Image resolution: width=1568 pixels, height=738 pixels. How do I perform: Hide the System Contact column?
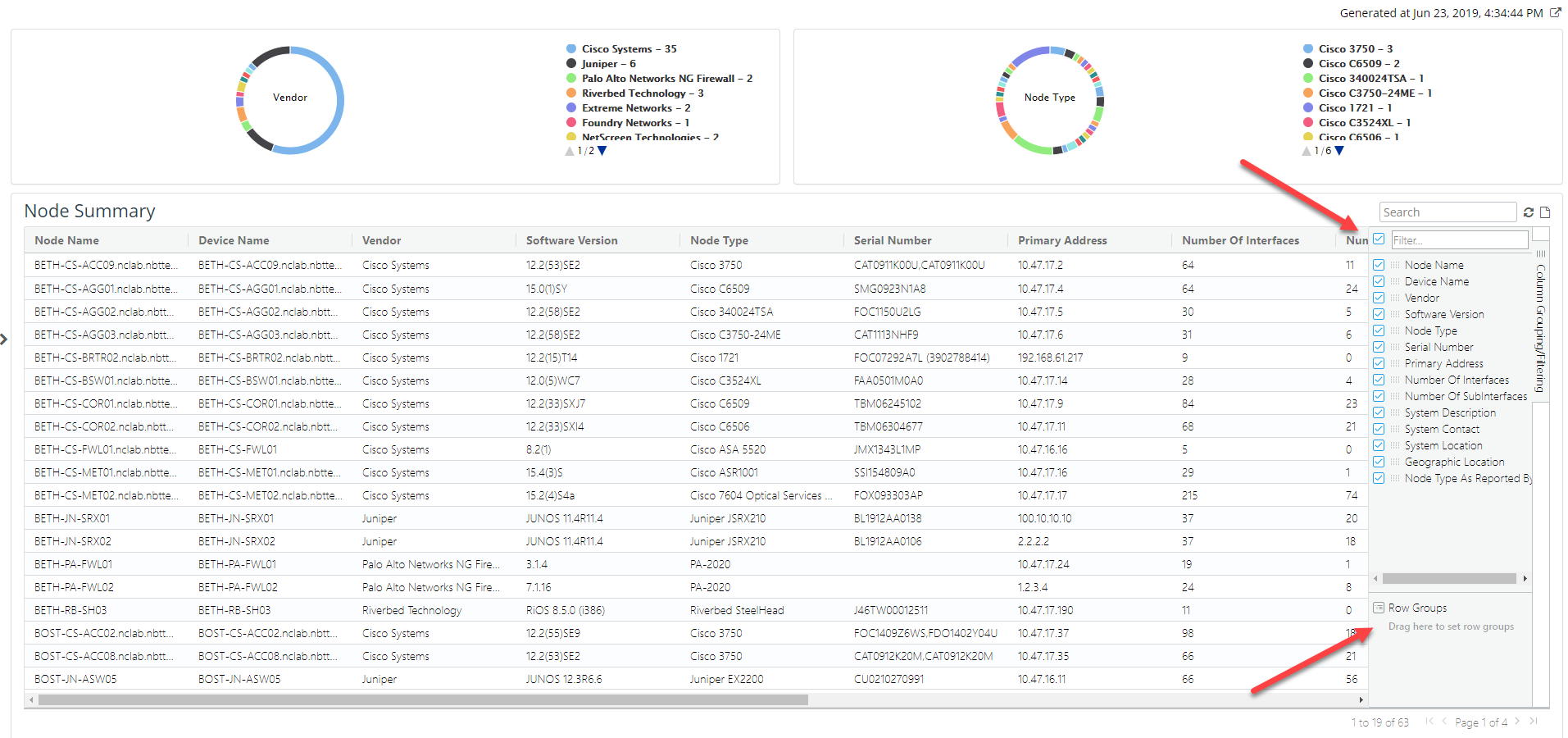(x=1379, y=430)
